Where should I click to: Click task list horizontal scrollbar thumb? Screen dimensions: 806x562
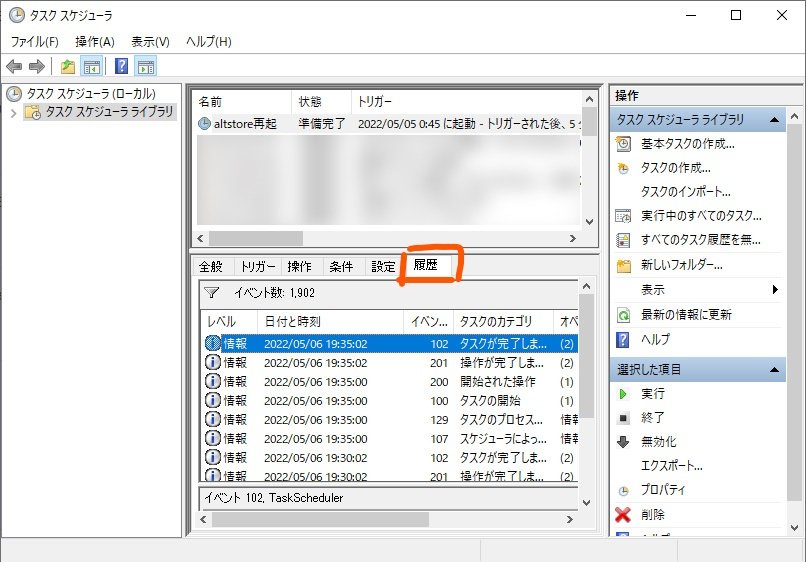(x=255, y=239)
